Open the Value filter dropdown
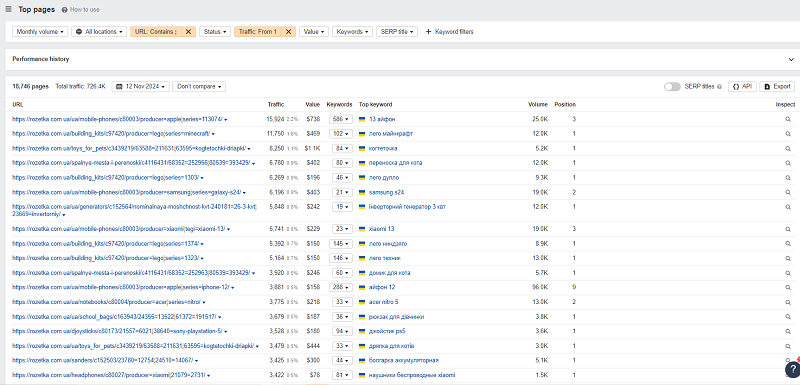The image size is (800, 385). [314, 32]
